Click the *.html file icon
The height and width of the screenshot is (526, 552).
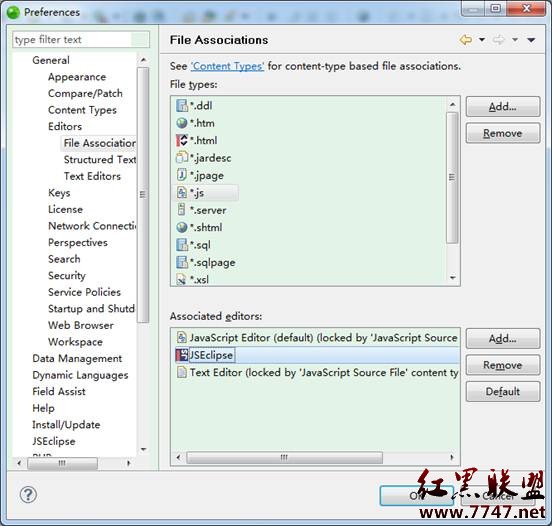pos(182,140)
